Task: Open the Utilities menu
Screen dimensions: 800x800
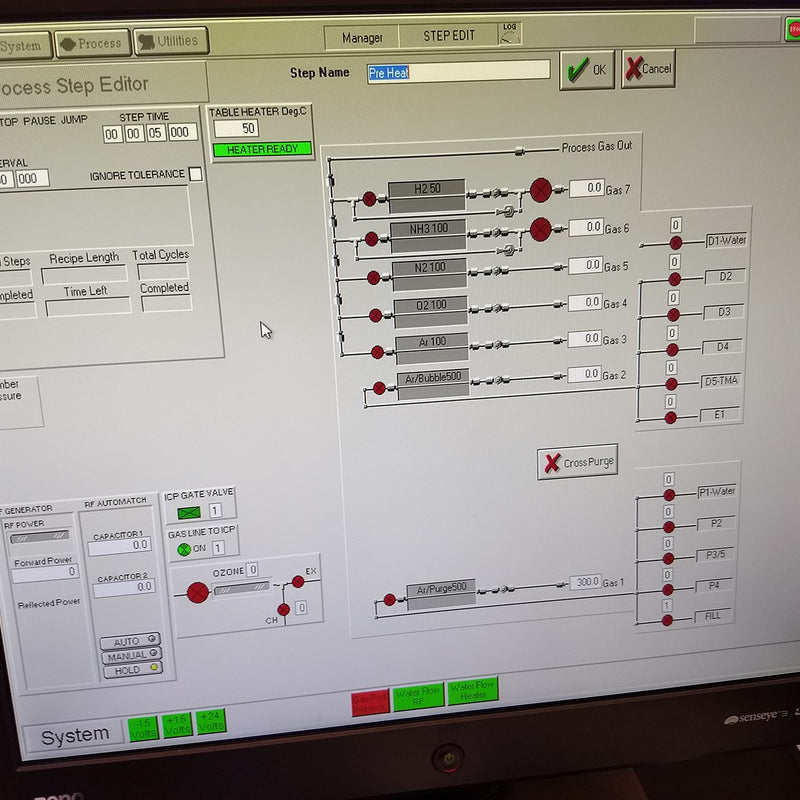Action: [x=171, y=41]
